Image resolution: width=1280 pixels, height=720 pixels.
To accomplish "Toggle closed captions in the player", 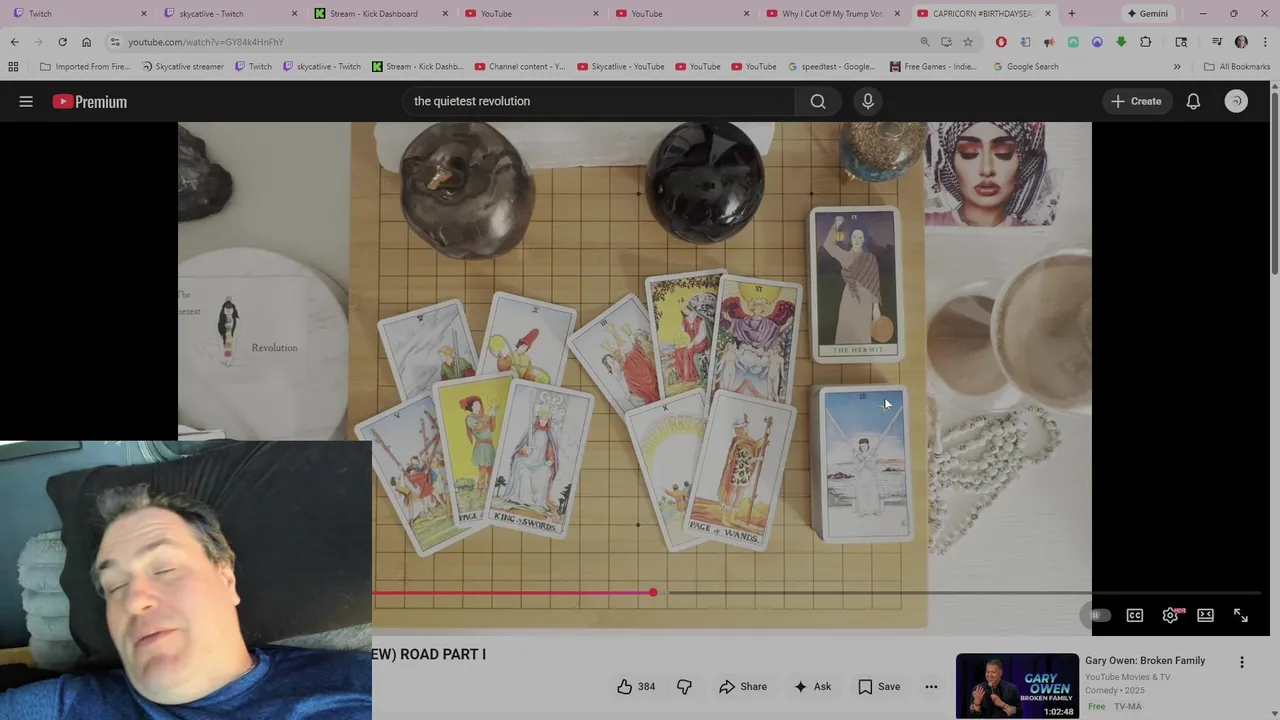I will [1135, 615].
